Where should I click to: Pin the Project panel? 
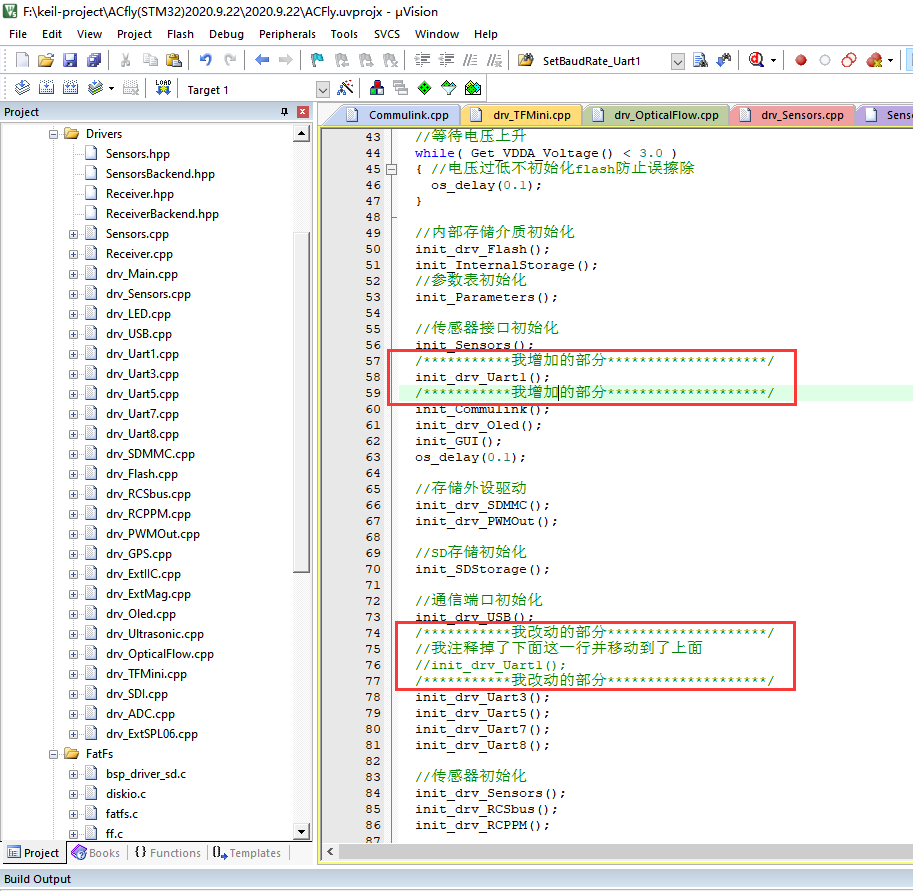click(284, 112)
